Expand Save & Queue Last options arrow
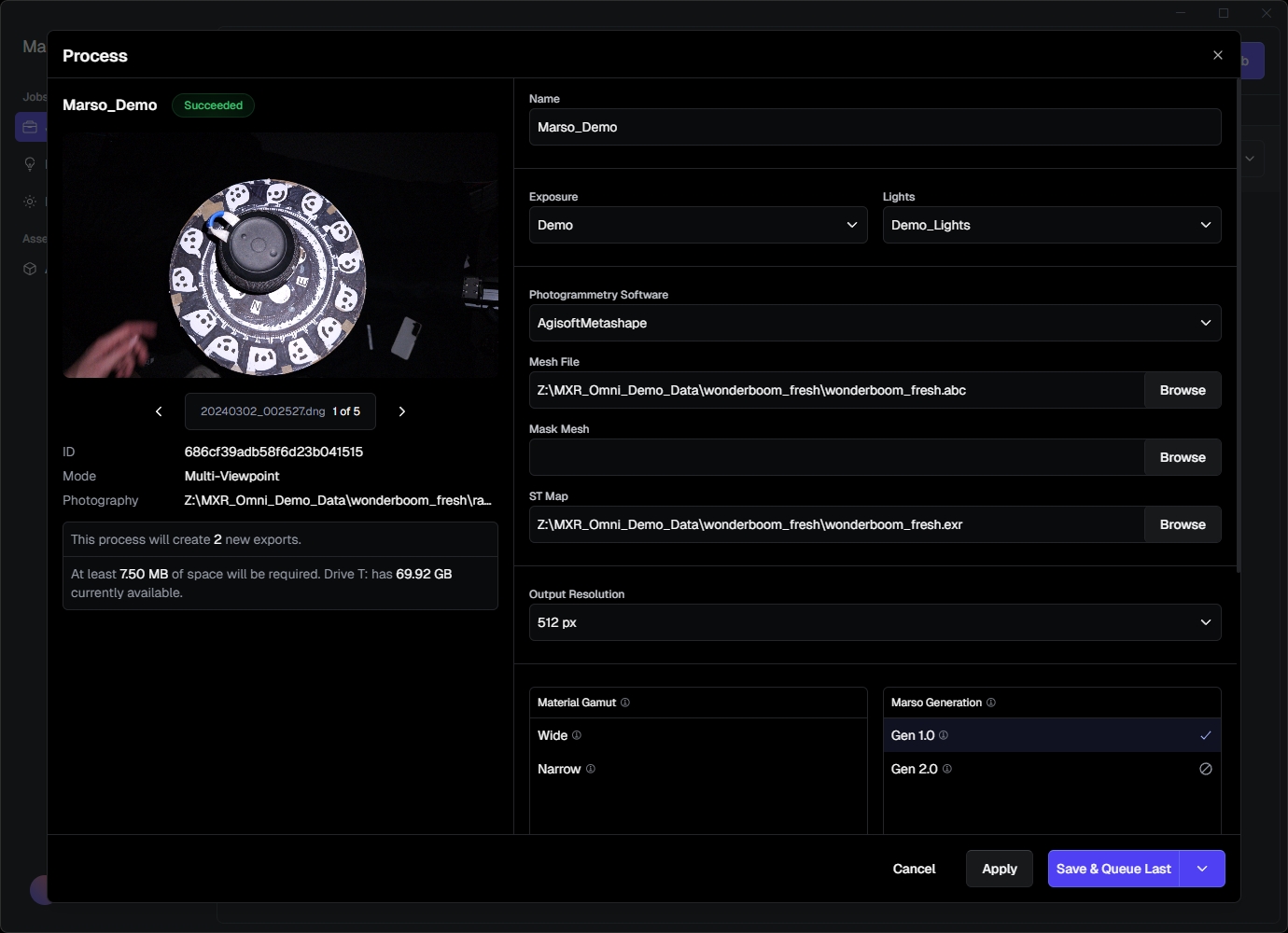The height and width of the screenshot is (933, 1288). [x=1202, y=869]
